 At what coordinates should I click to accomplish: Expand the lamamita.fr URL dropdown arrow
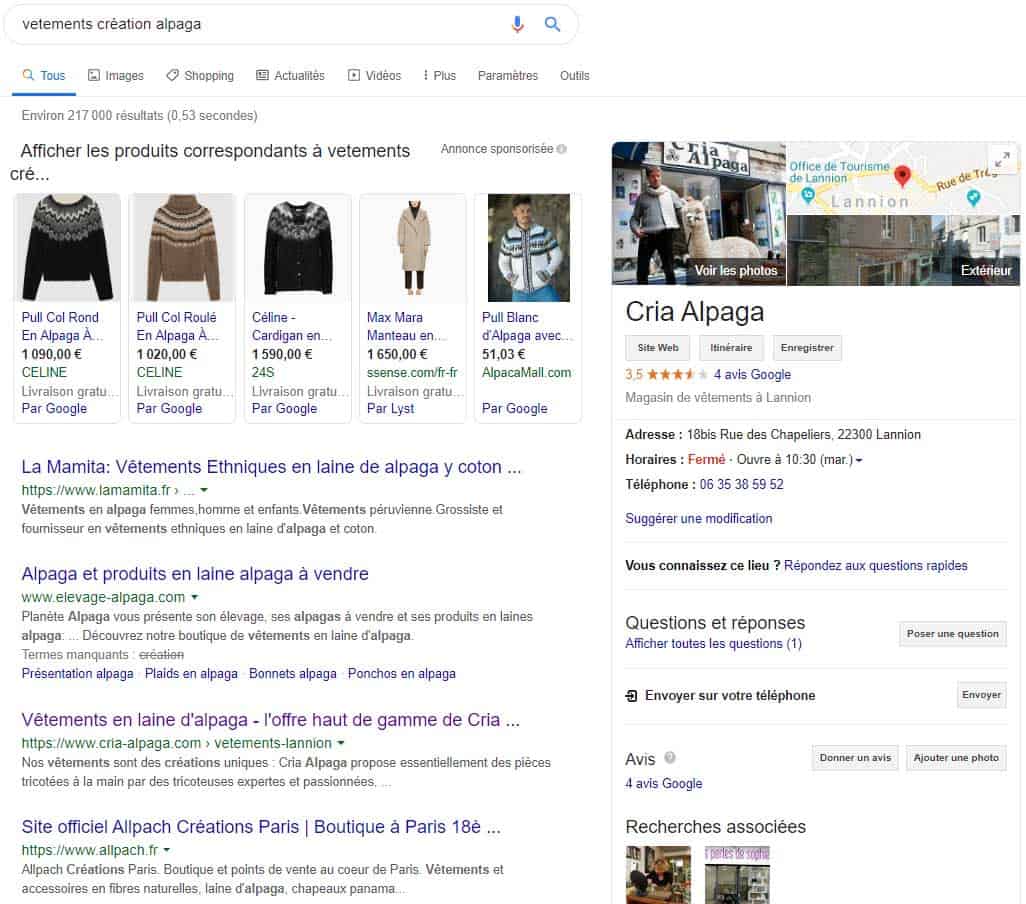pos(204,490)
